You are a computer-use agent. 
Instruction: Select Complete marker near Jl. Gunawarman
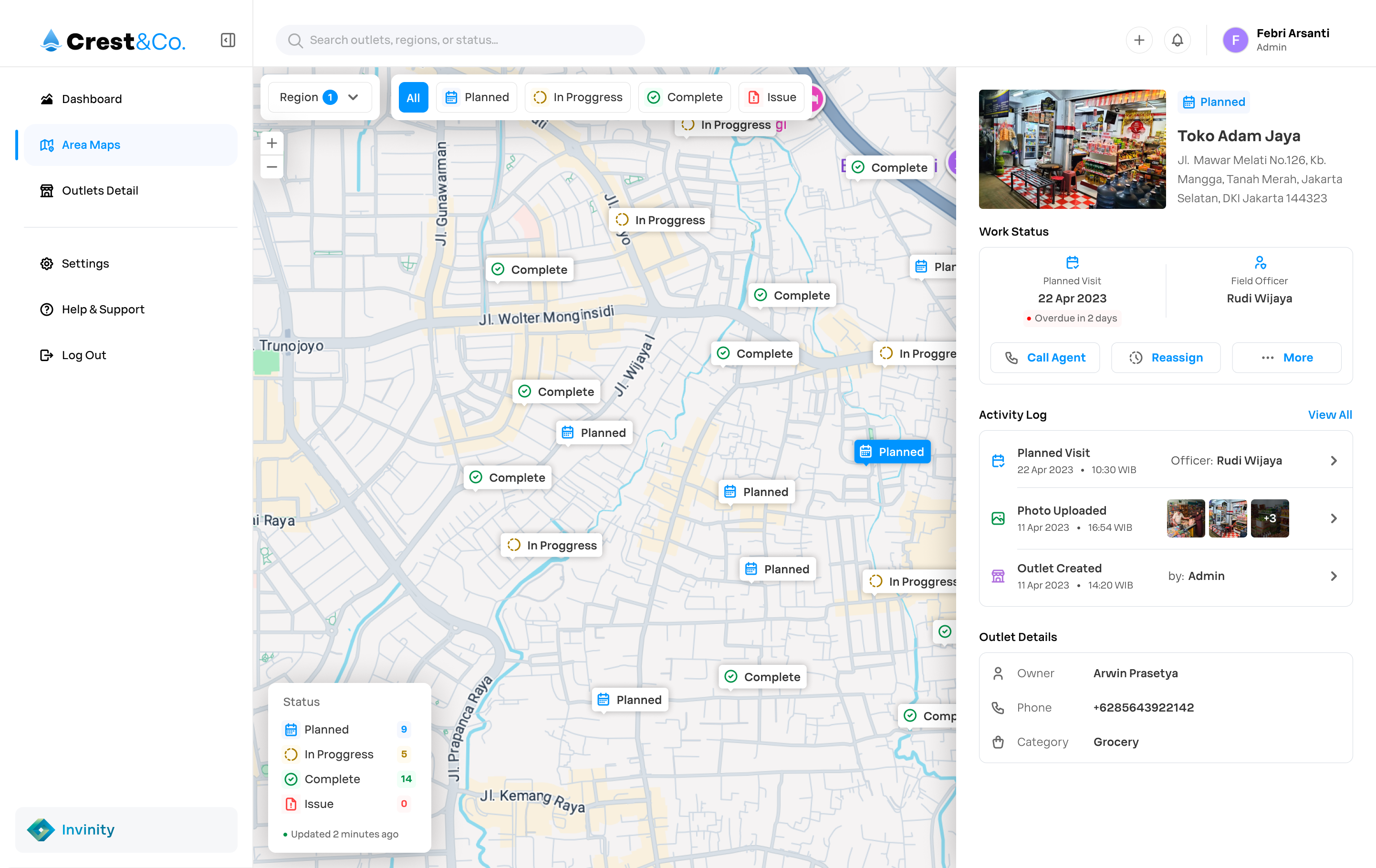click(x=530, y=269)
